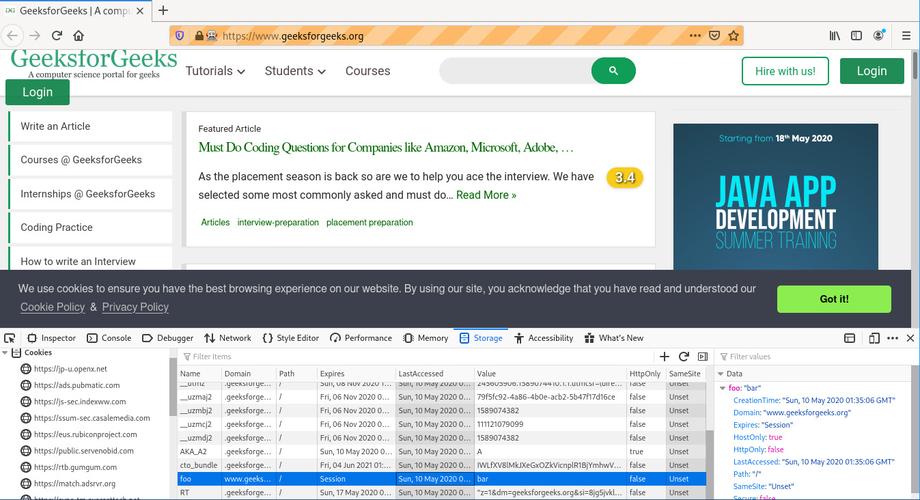
Task: Close the GeeksforGeeks browser tab
Action: point(140,11)
